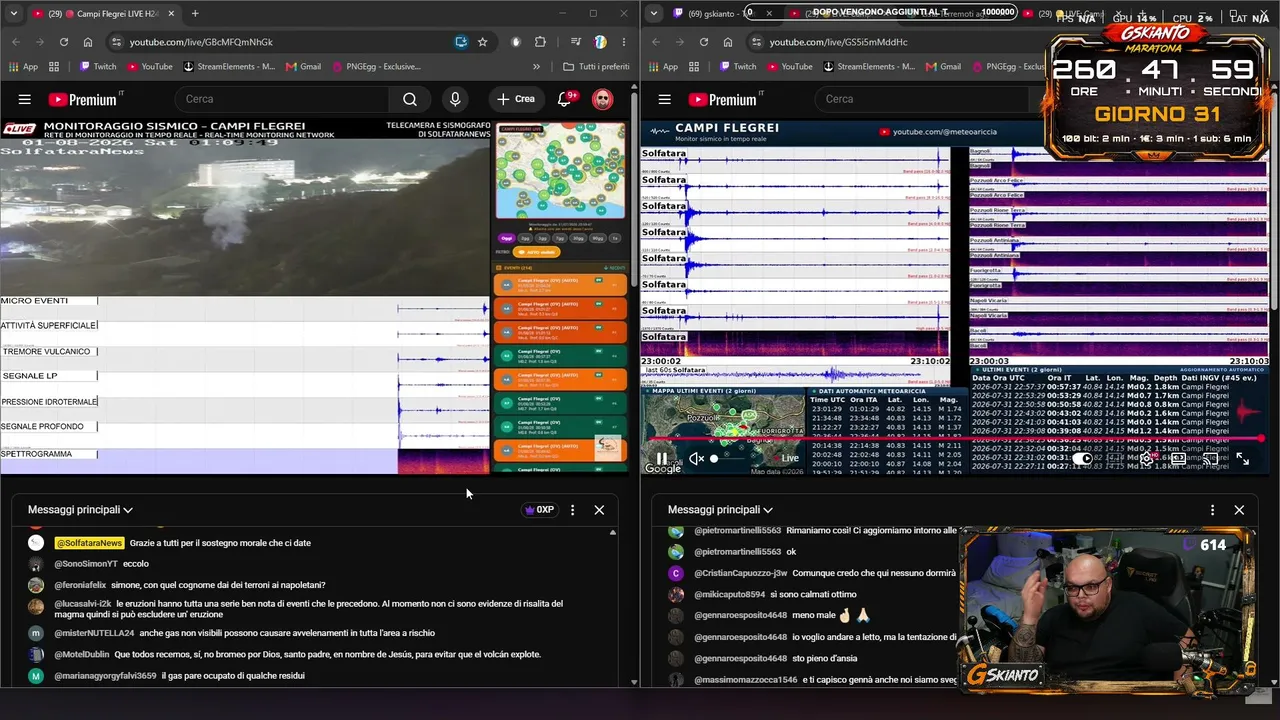This screenshot has width=1280, height=720.
Task: Open Chrome profile icon in left browser
Action: (x=600, y=42)
